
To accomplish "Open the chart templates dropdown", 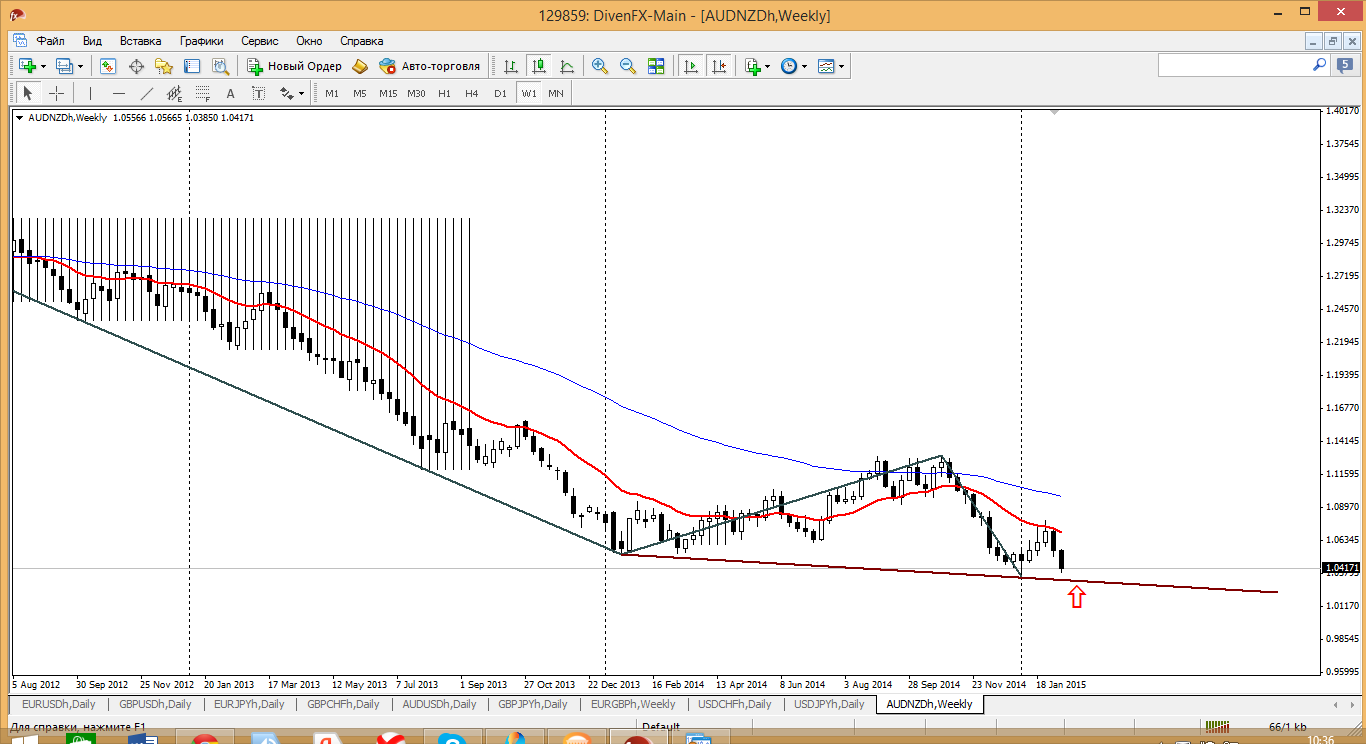I will [831, 66].
